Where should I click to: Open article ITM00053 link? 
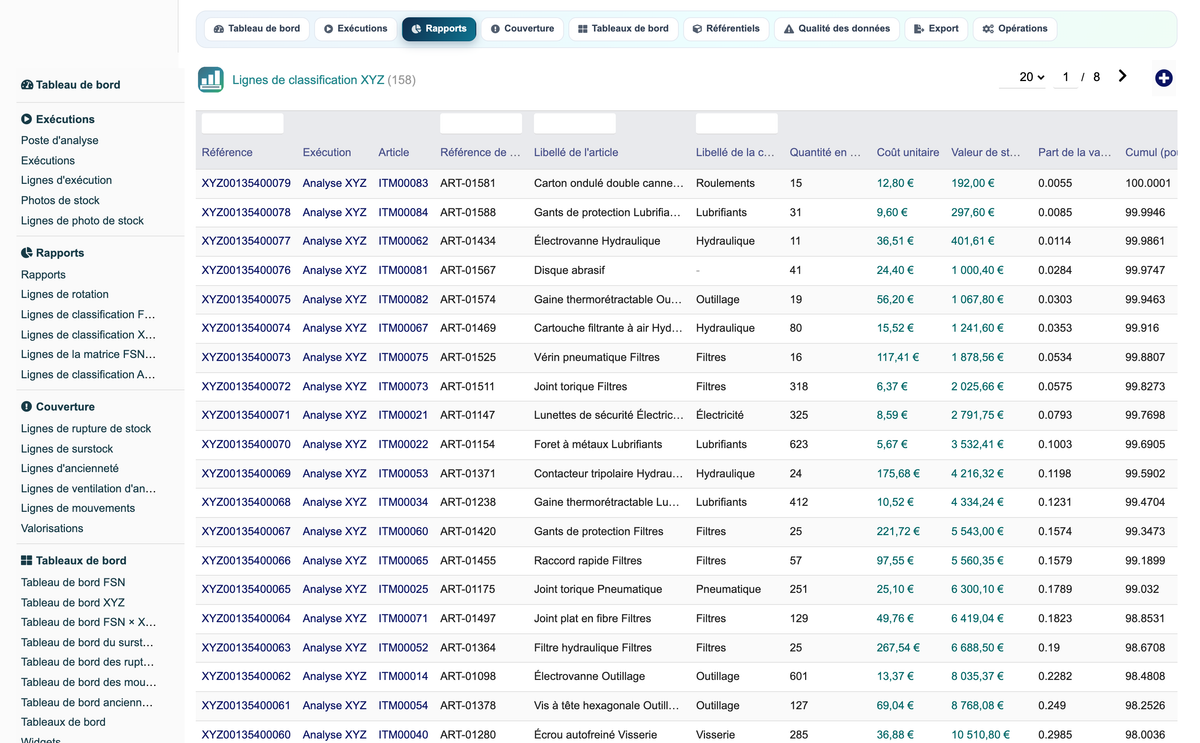point(403,473)
